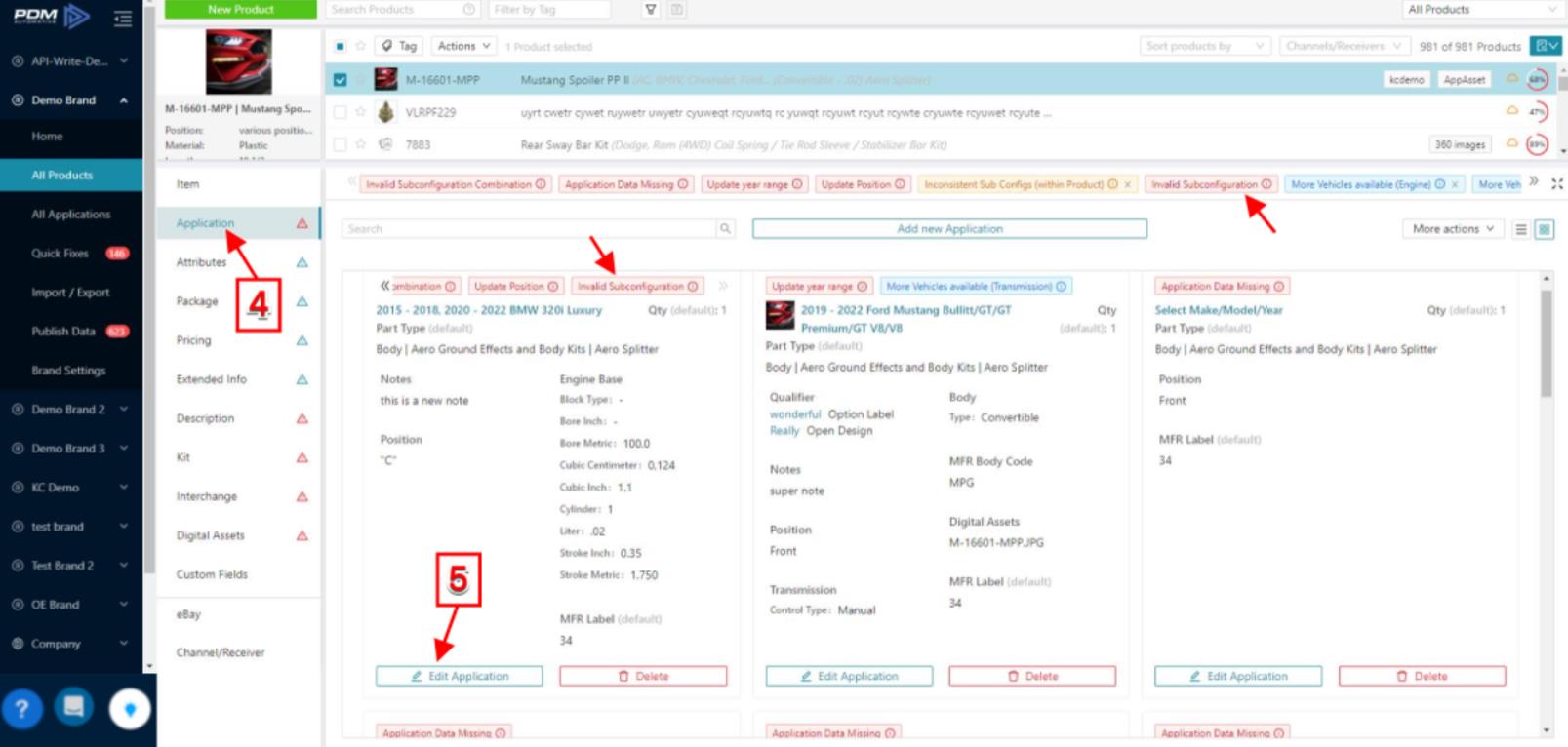Click the Filter by Tag field
1568x747 pixels.
(549, 10)
